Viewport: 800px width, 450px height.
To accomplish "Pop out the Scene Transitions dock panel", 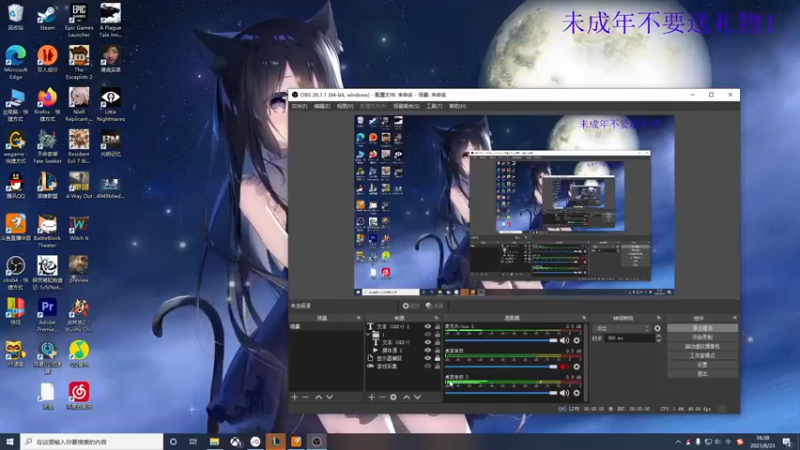I will (x=659, y=318).
